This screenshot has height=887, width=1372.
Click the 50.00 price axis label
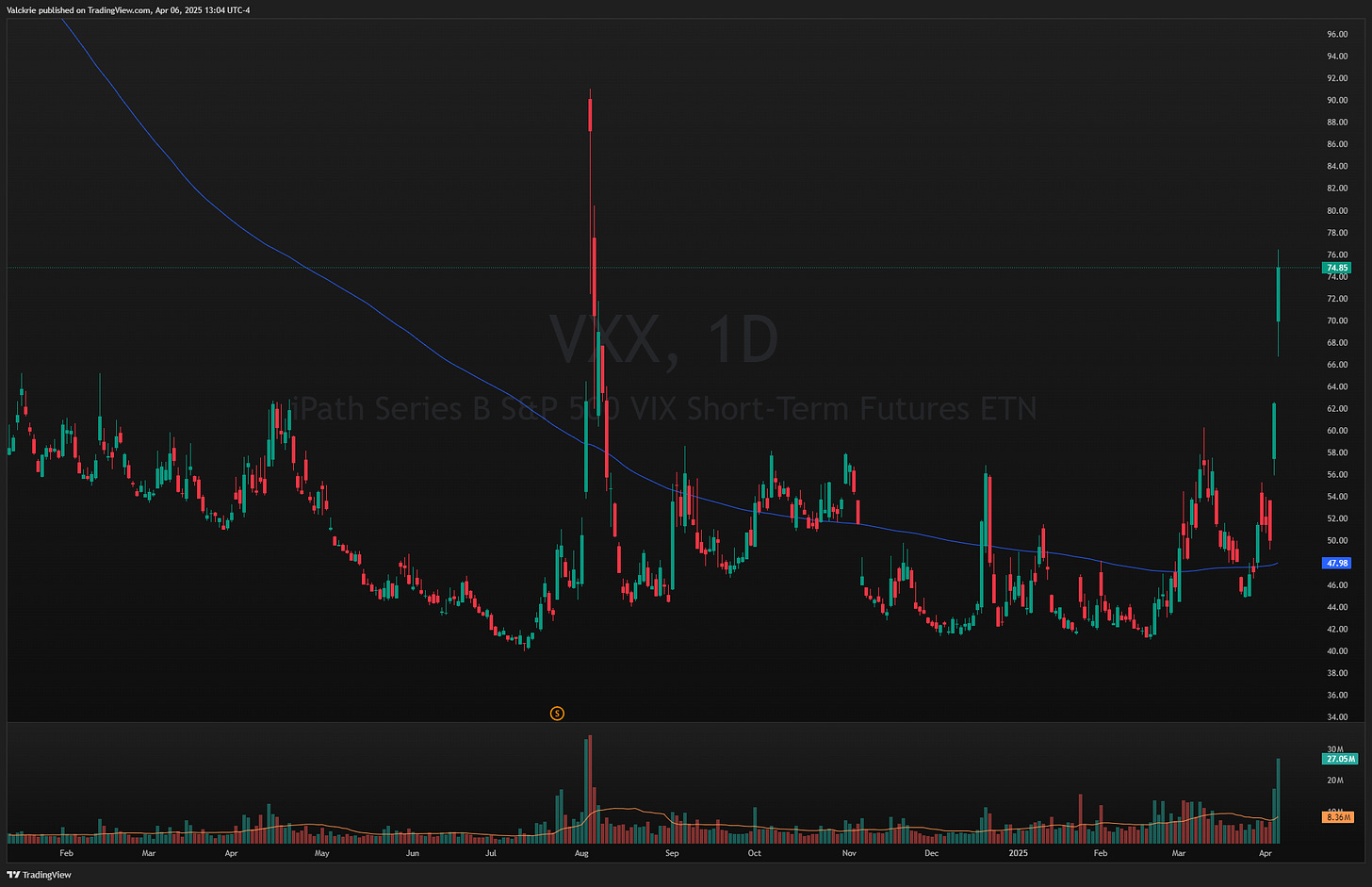[x=1337, y=541]
